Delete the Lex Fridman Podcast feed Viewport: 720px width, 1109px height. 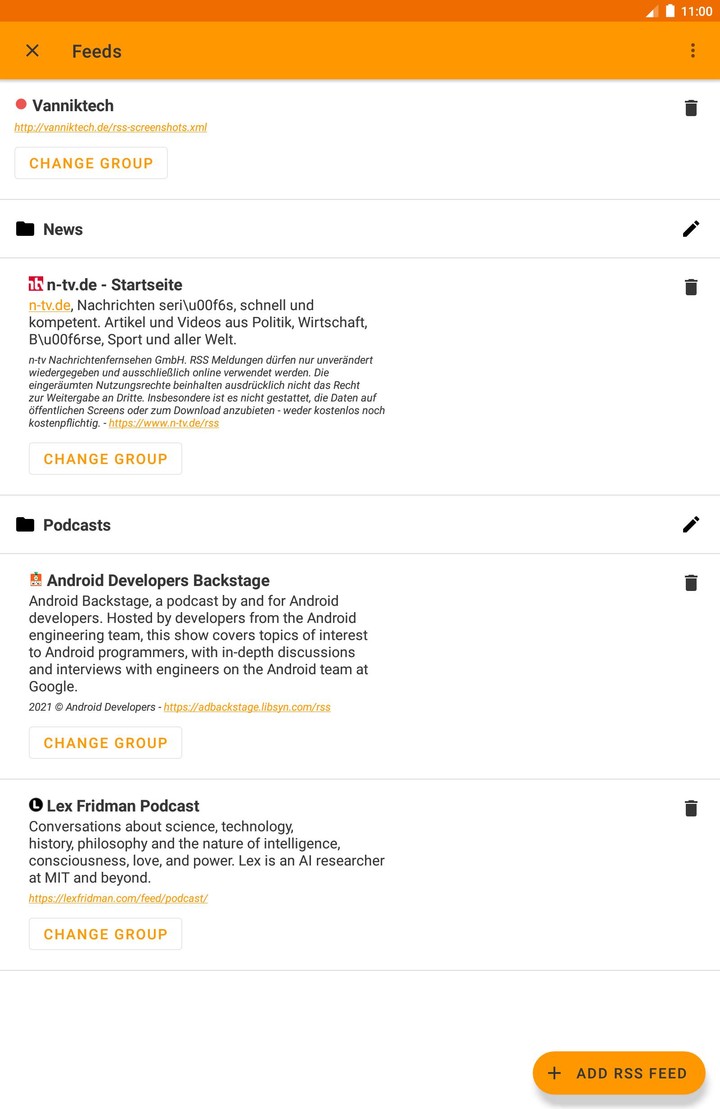pyautogui.click(x=690, y=808)
